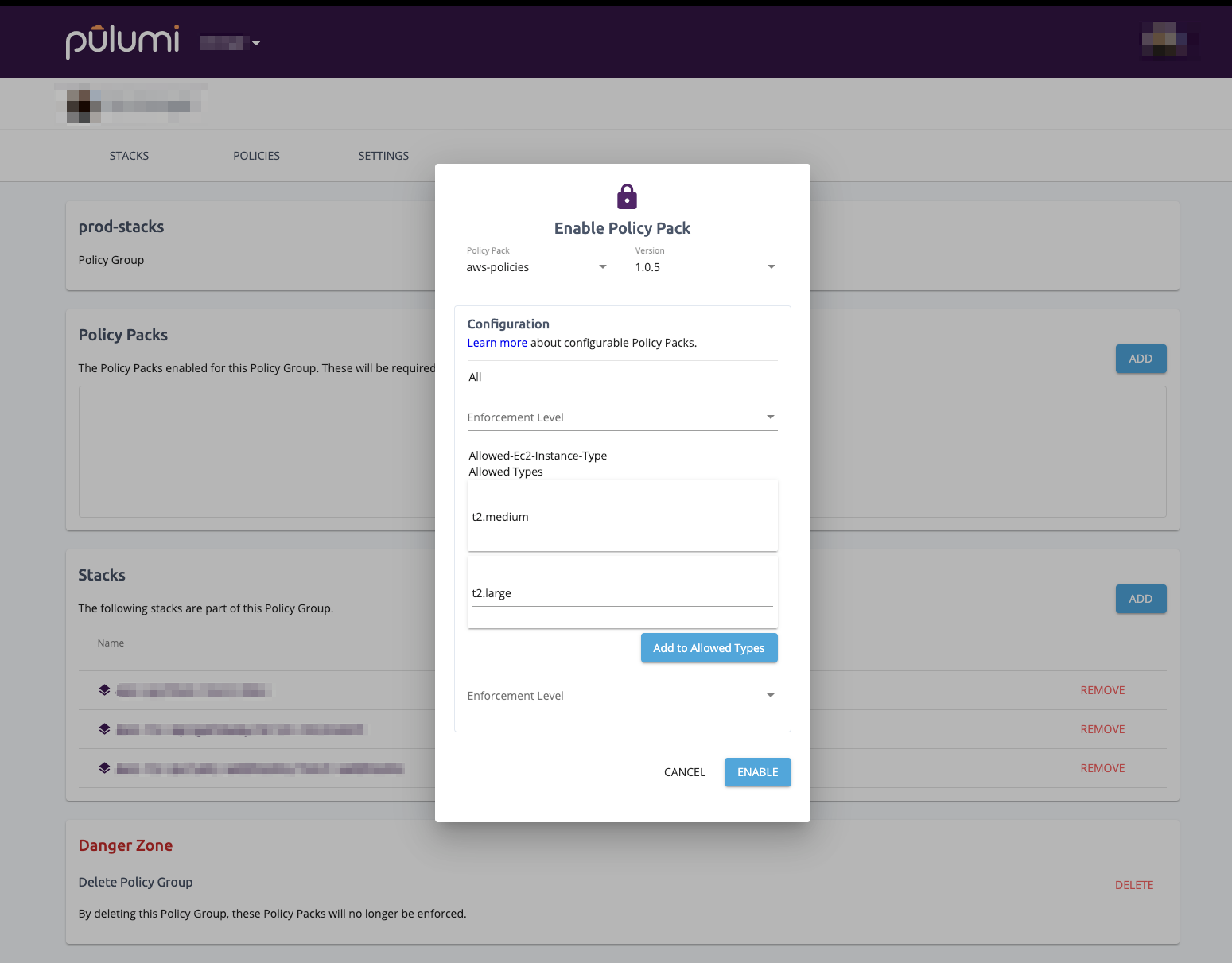This screenshot has width=1232, height=963.
Task: Click the Enable button
Action: [x=757, y=772]
